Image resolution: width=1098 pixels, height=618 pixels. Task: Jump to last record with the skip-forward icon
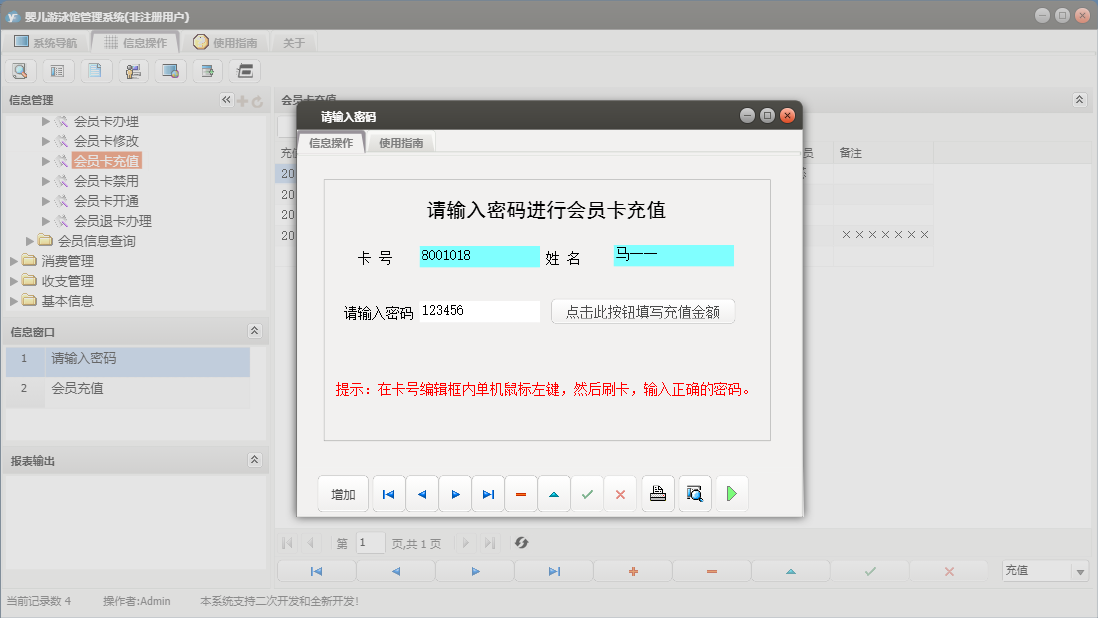tap(488, 493)
